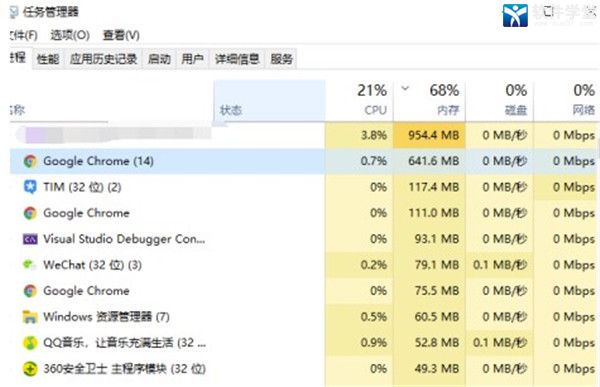The width and height of the screenshot is (600, 387).
Task: Click the 360安全卫士 process icon
Action: point(30,369)
